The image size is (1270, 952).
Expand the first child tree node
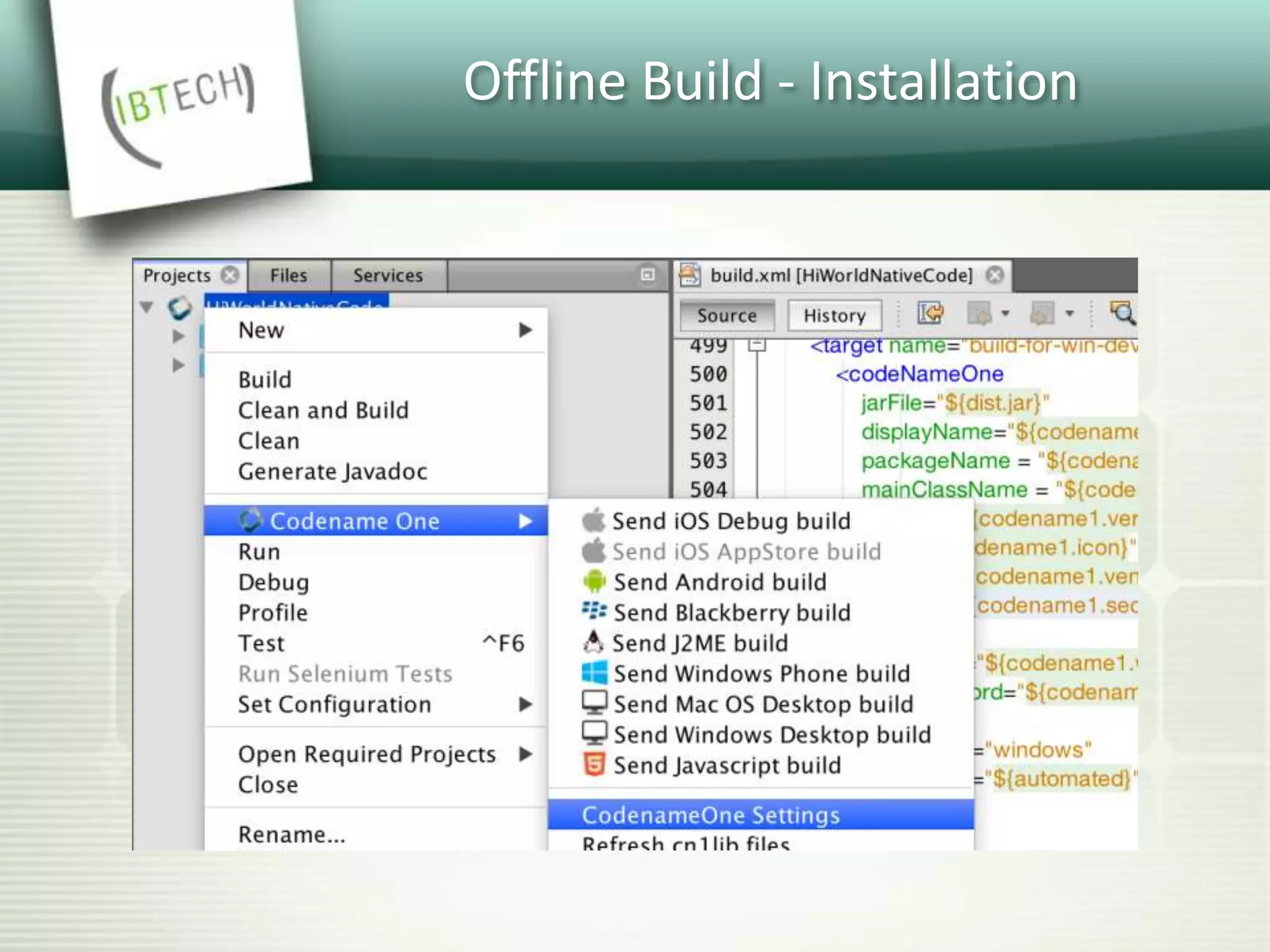(x=179, y=336)
